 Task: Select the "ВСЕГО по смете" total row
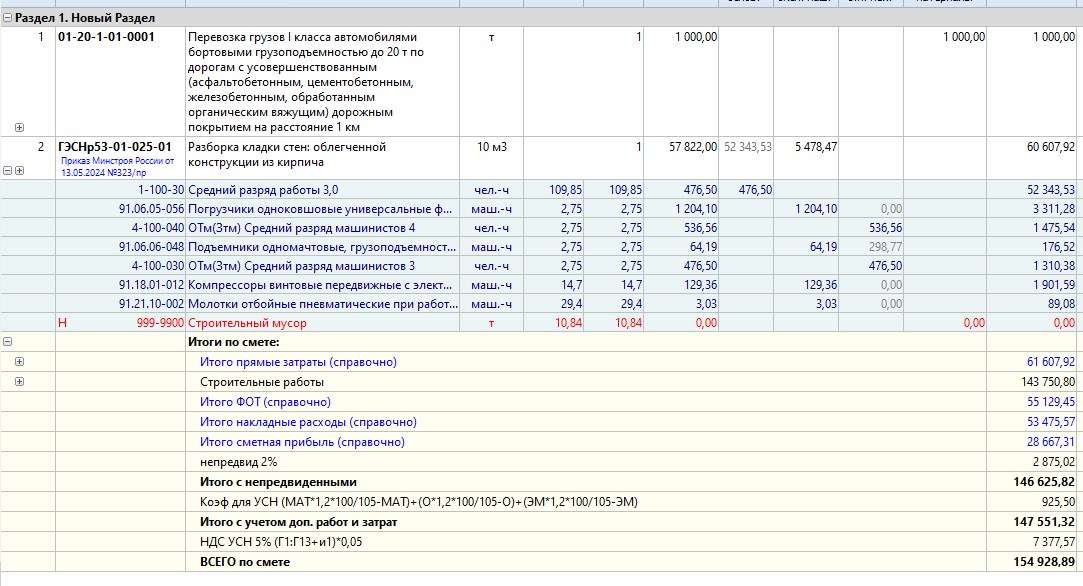click(245, 562)
